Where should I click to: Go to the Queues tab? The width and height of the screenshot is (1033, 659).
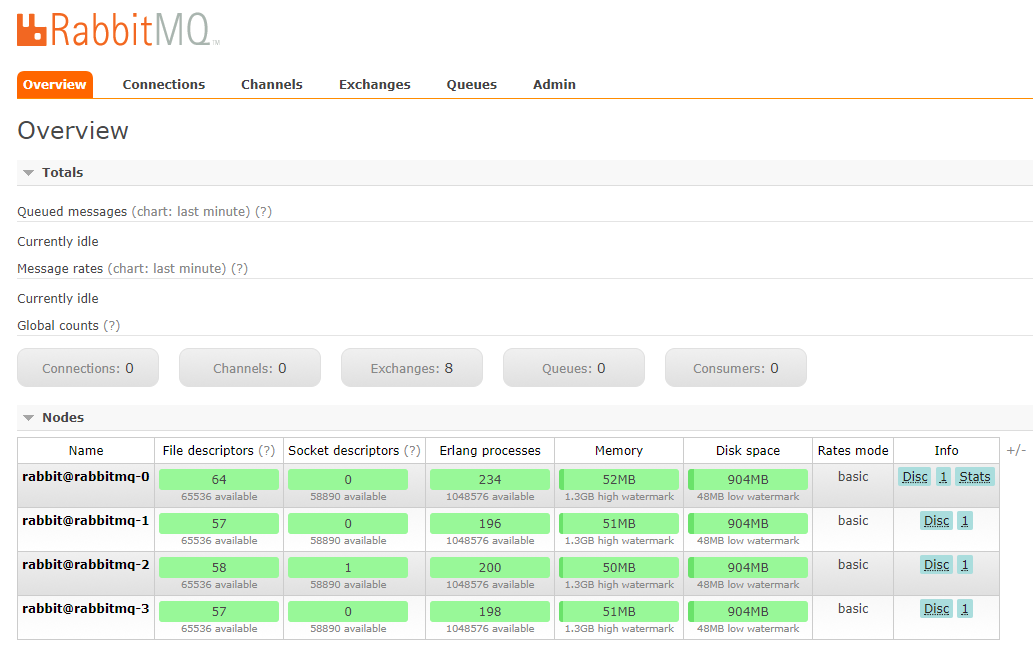(x=472, y=84)
